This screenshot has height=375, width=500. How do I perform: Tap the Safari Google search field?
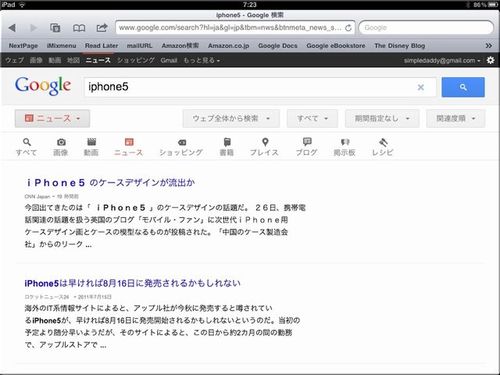tap(426, 28)
